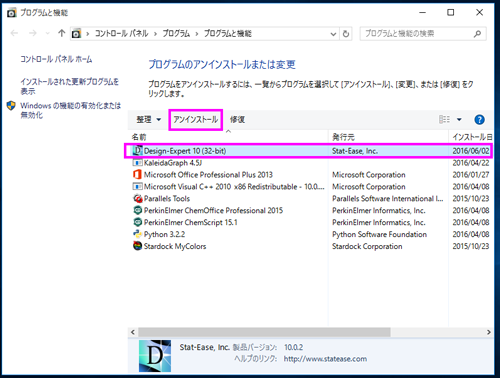The width and height of the screenshot is (500, 378).
Task: Select the Design-Expert 10 (32-bit) row
Action: tap(309, 151)
